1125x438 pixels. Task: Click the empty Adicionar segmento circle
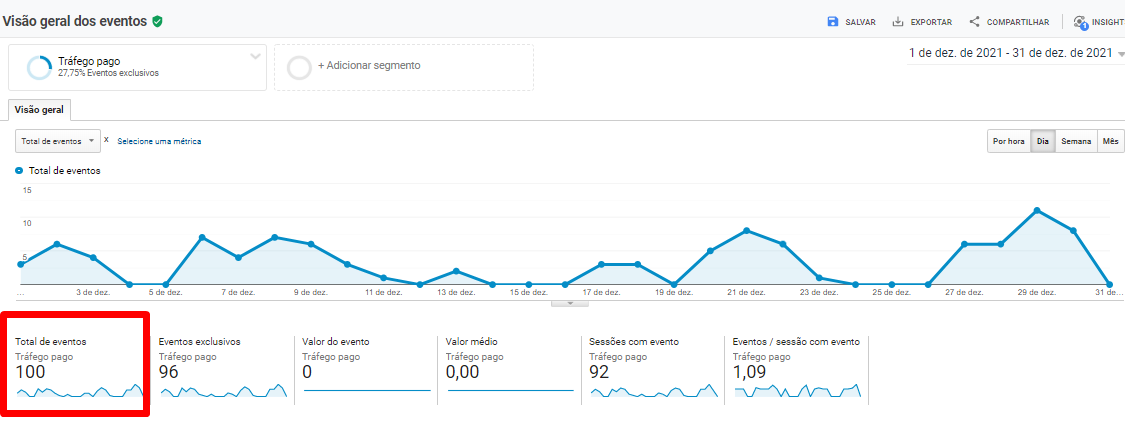click(299, 67)
